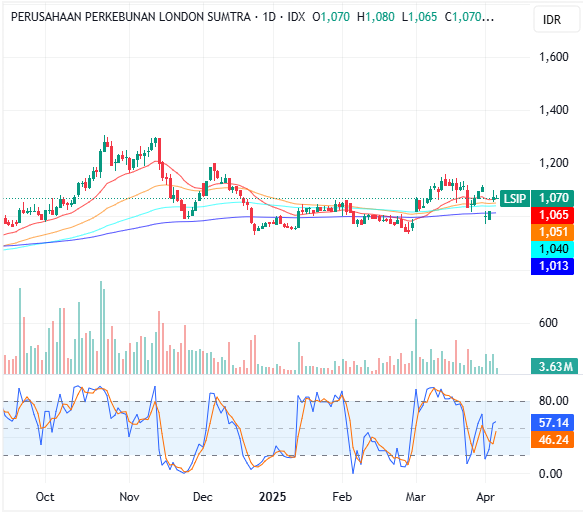Click the L1,065 low price value
The image size is (583, 514).
pos(419,17)
